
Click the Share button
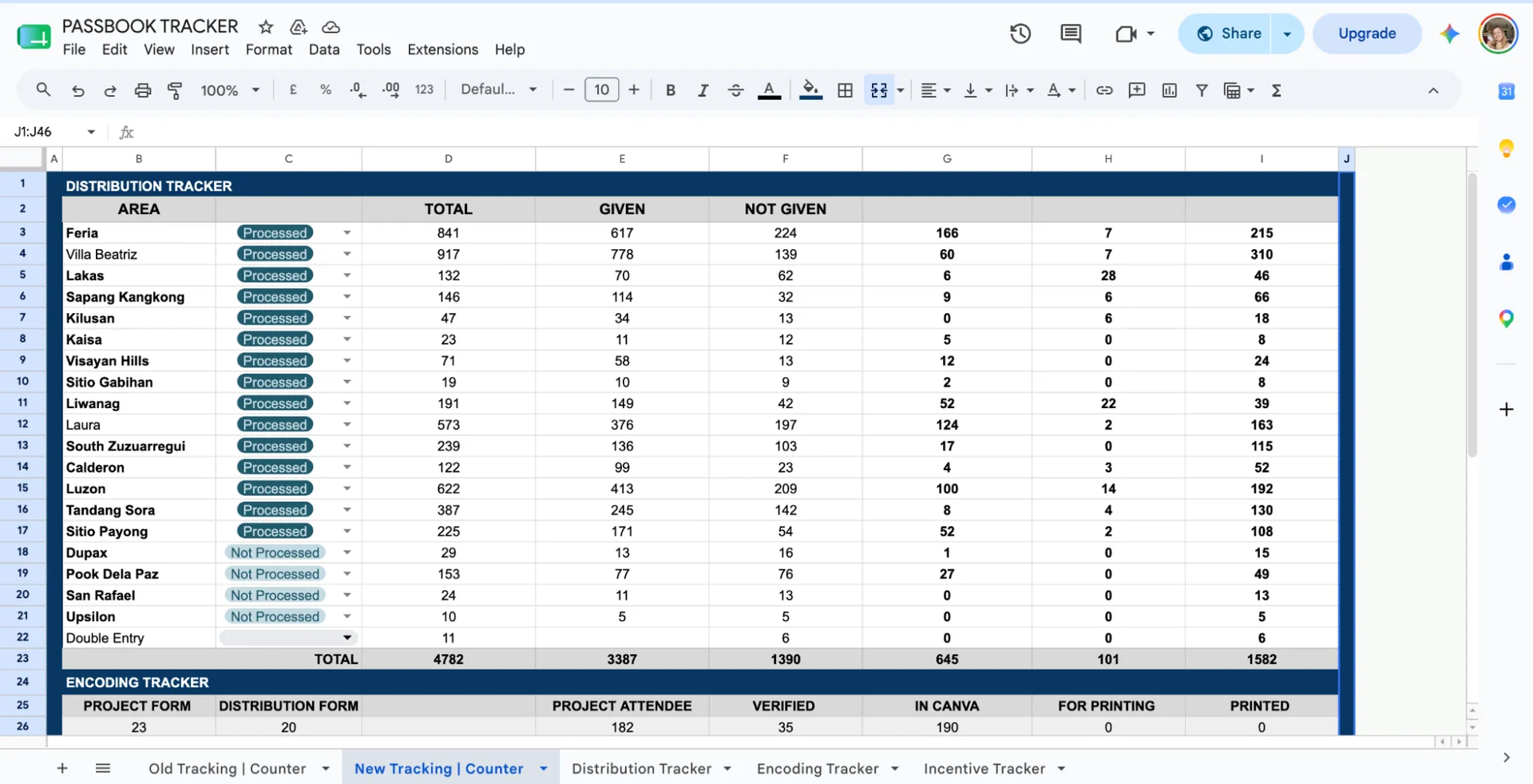(x=1230, y=34)
